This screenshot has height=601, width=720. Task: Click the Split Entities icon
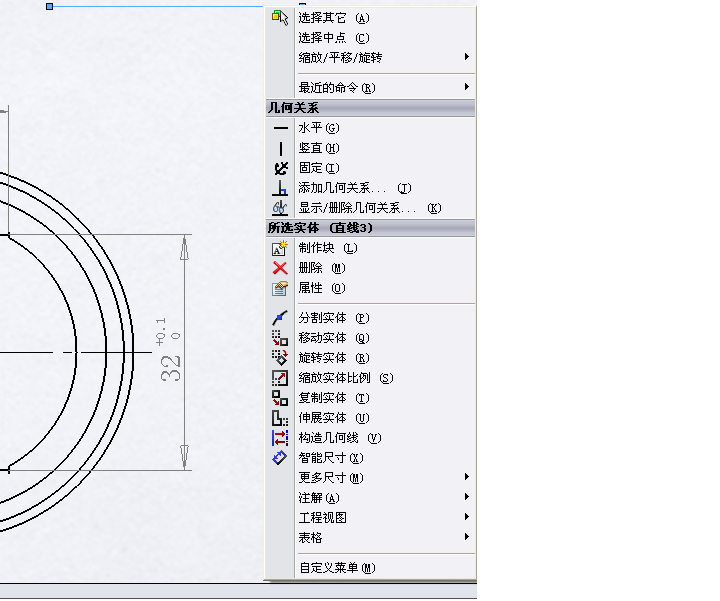tap(280, 318)
